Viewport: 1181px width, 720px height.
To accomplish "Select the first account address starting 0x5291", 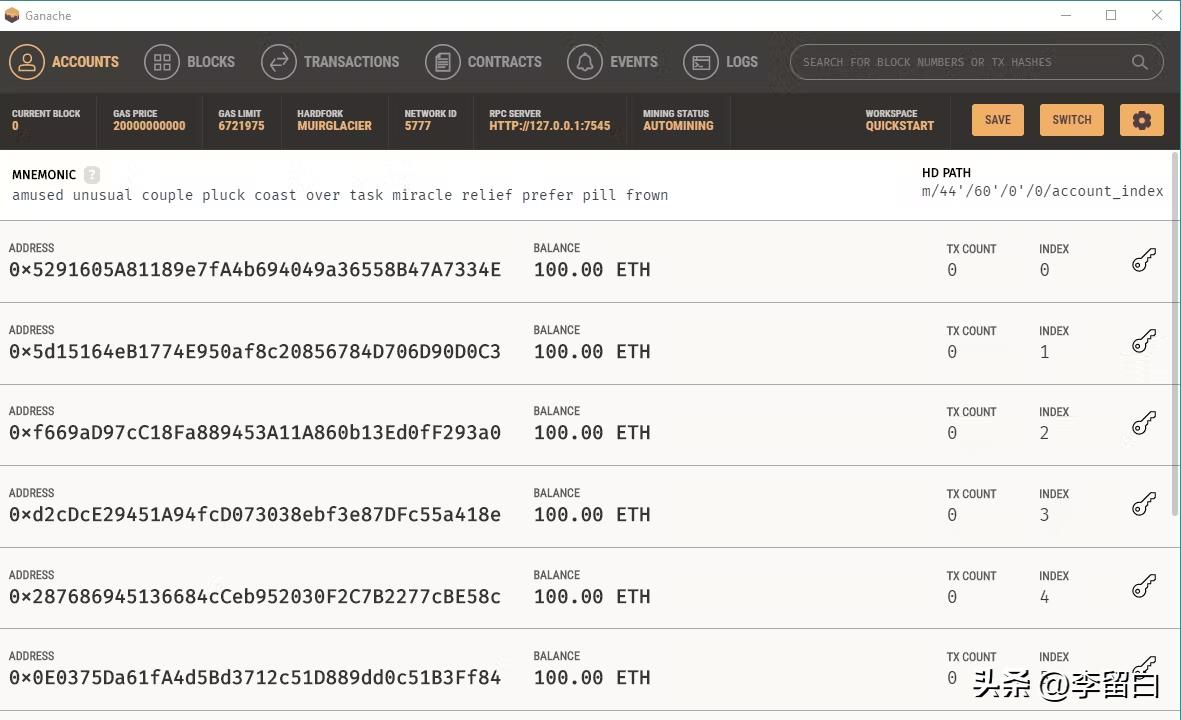I will pos(255,270).
